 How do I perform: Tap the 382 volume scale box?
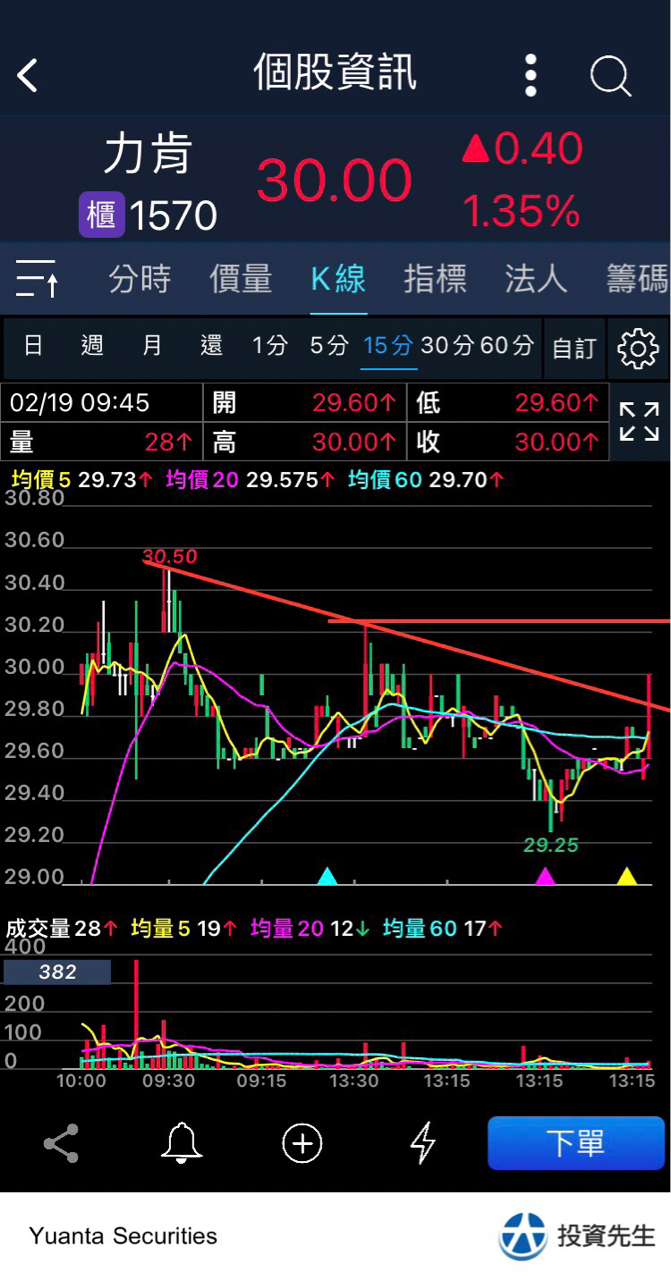57,972
